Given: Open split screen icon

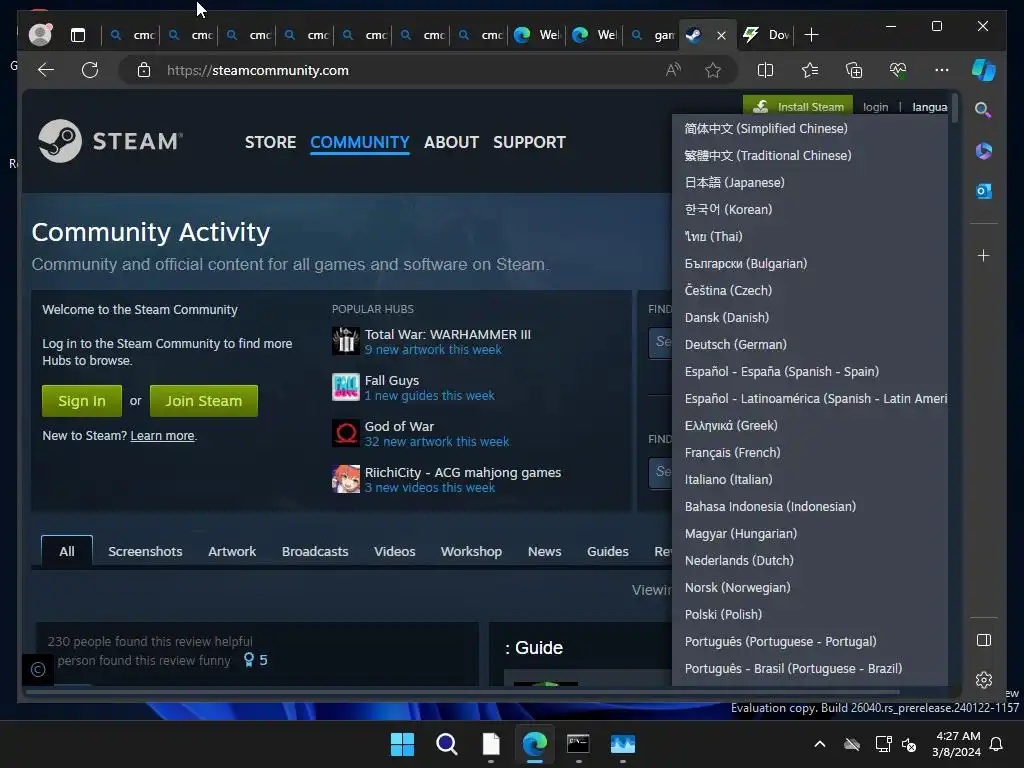Looking at the screenshot, I should coord(765,70).
